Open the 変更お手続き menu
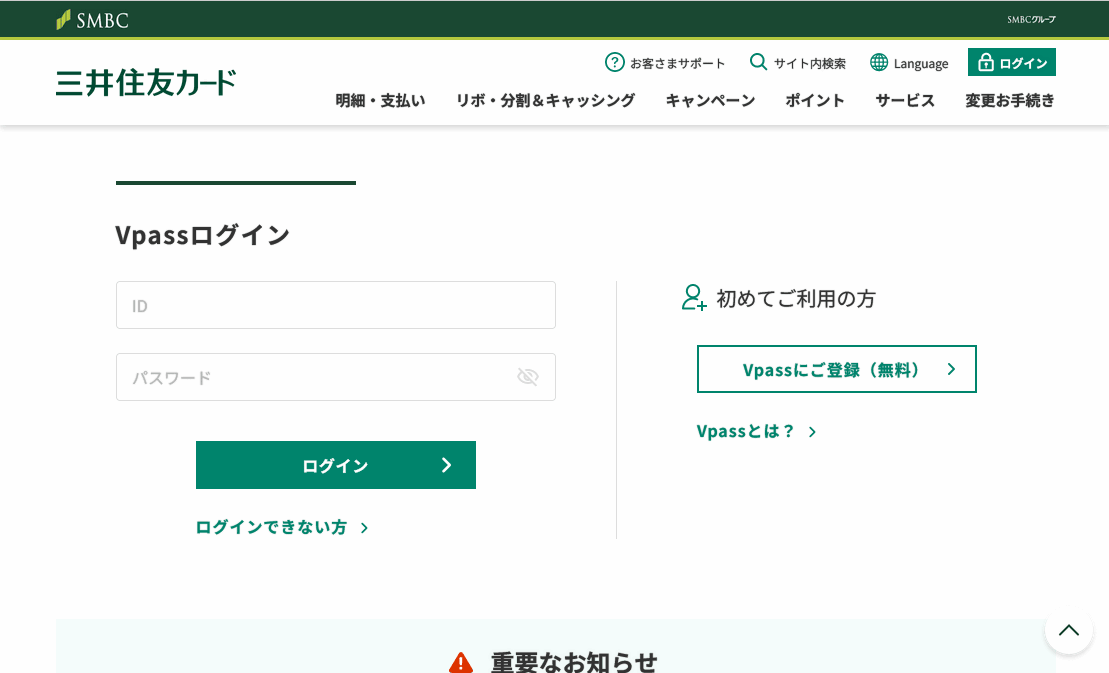This screenshot has width=1109, height=673. pyautogui.click(x=1010, y=100)
